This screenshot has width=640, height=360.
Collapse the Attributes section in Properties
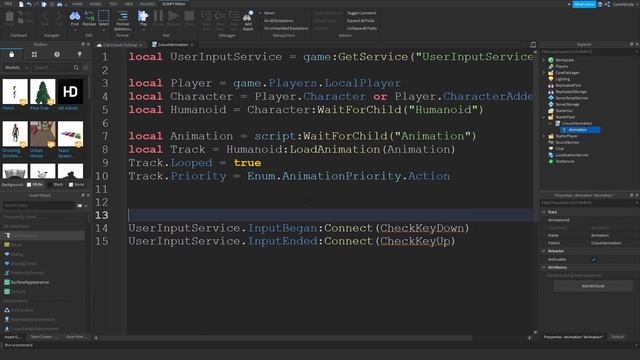click(x=544, y=267)
